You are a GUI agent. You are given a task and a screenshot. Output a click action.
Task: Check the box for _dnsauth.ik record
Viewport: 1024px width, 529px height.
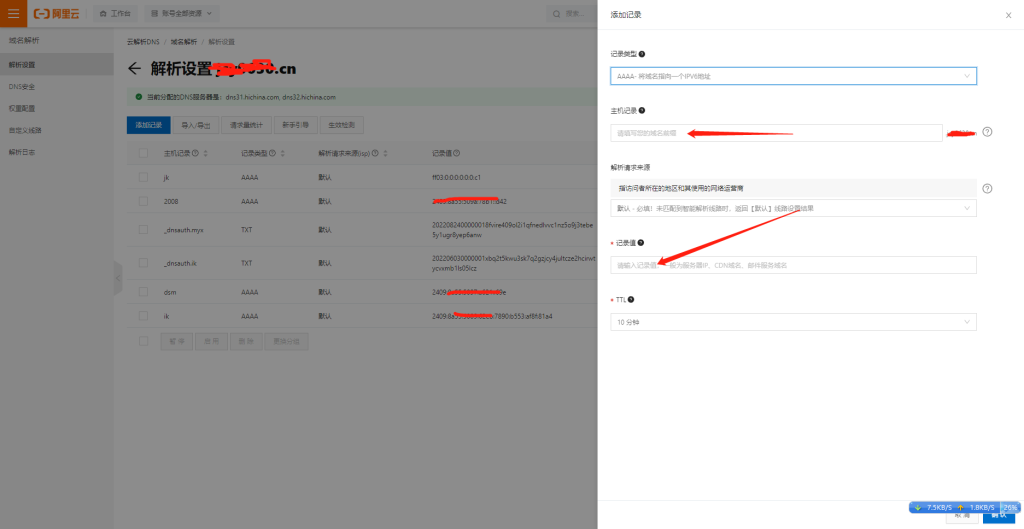pos(143,263)
